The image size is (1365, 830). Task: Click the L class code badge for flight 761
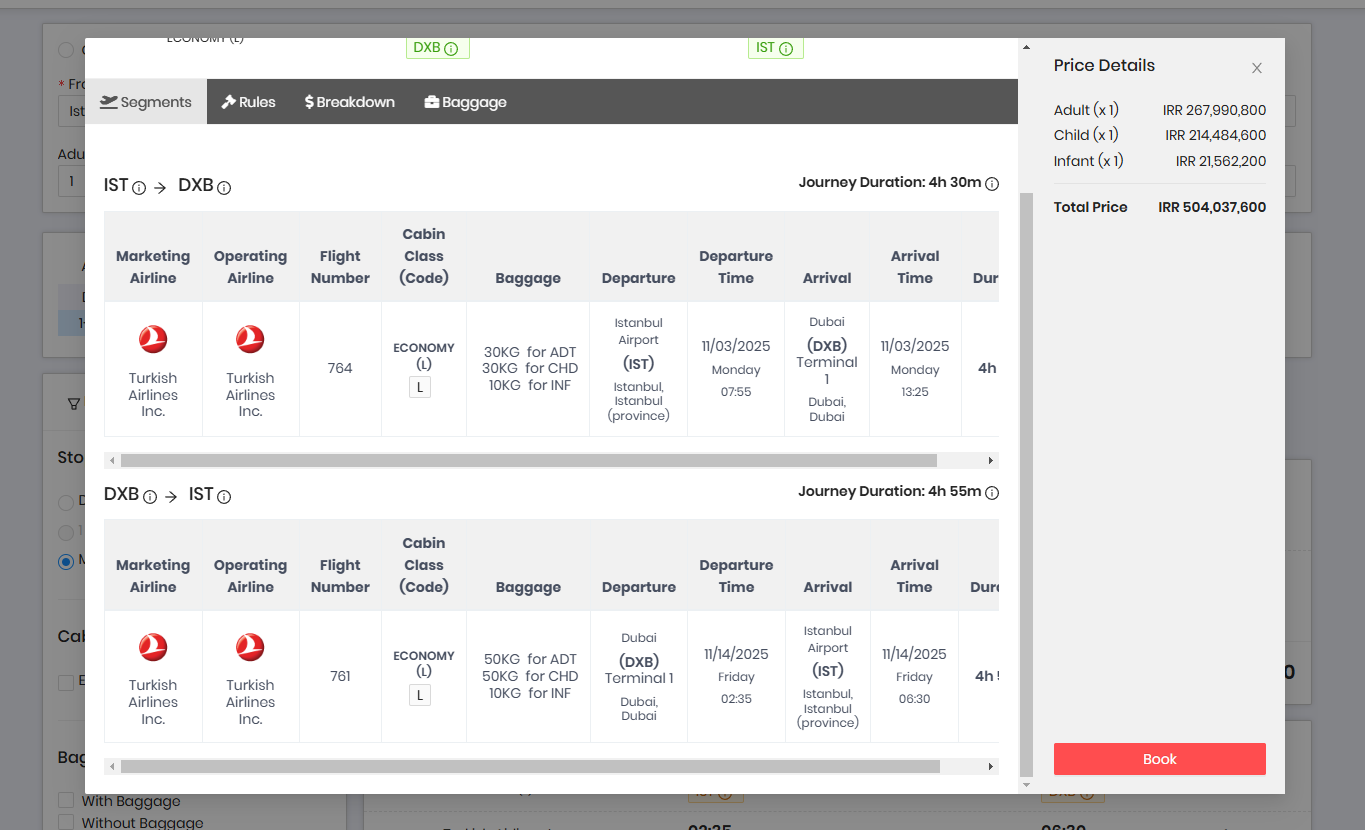click(420, 695)
